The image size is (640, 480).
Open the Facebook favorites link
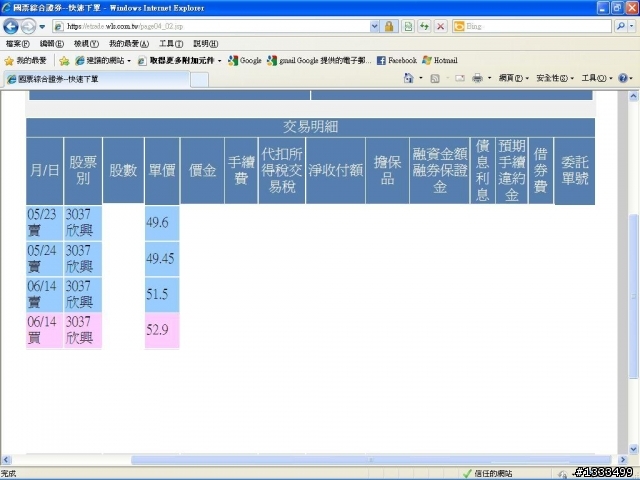click(x=397, y=61)
